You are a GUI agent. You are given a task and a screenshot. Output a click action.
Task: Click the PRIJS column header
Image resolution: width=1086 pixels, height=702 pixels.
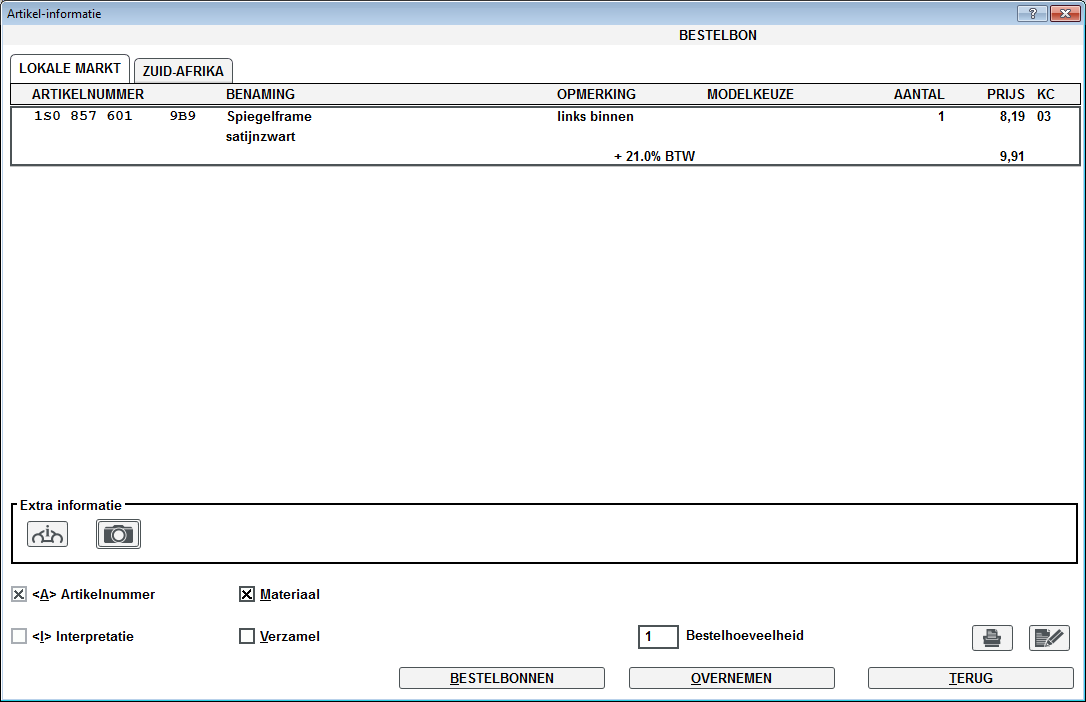point(1005,95)
